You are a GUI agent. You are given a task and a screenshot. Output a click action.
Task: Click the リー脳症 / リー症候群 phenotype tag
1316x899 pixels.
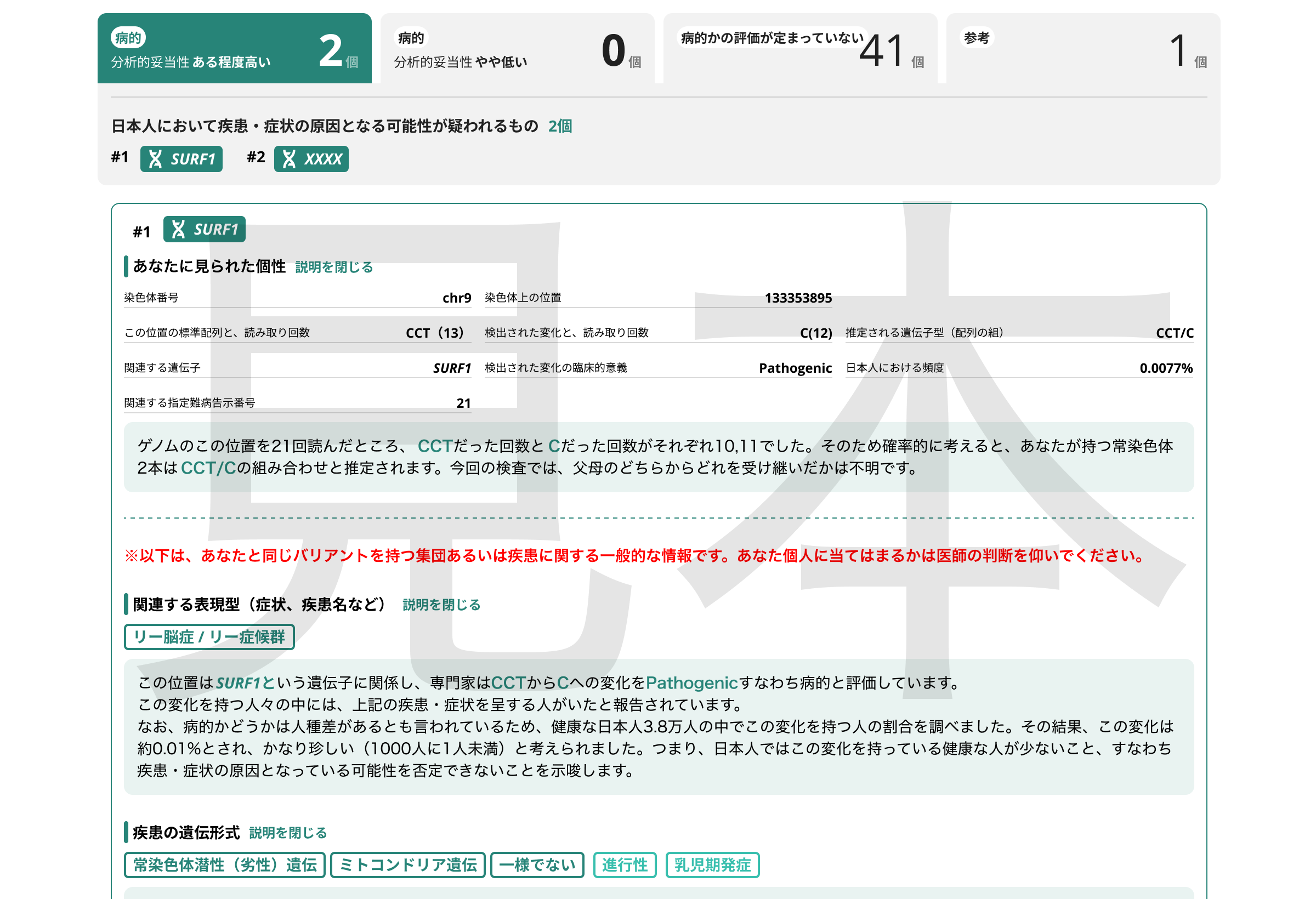pyautogui.click(x=209, y=637)
